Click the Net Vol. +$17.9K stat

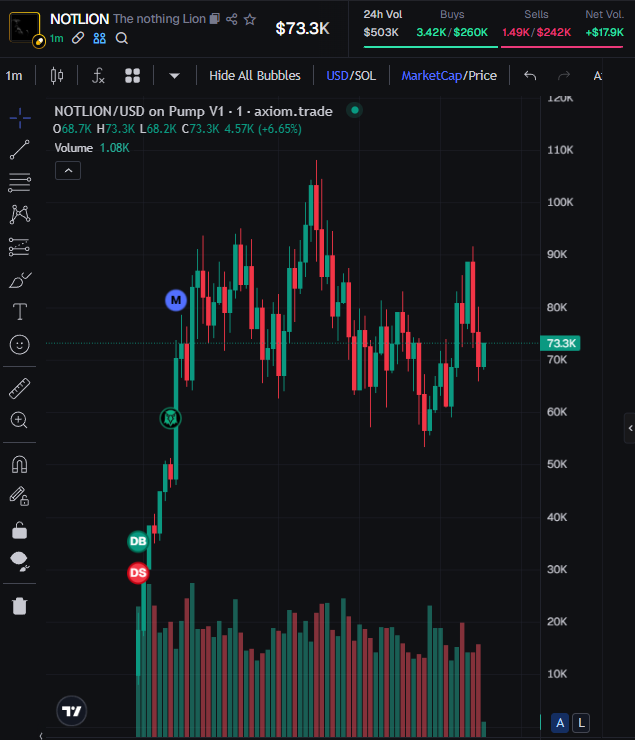(x=604, y=24)
